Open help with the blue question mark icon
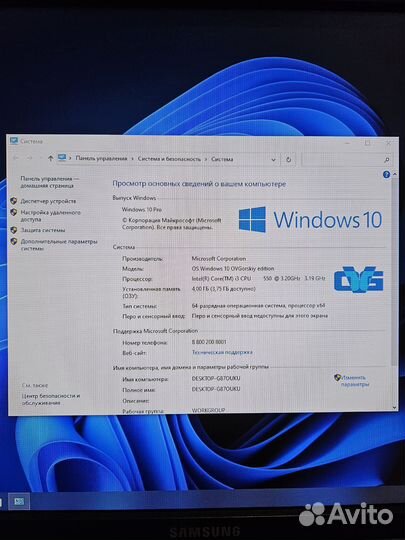 pyautogui.click(x=386, y=175)
